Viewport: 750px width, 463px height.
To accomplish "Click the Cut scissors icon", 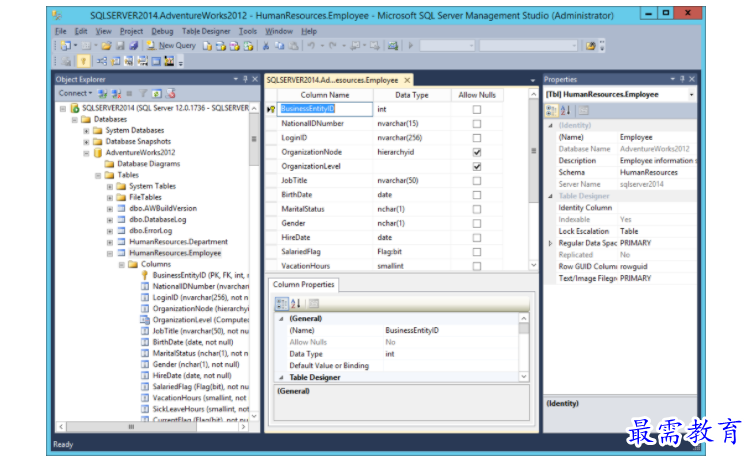I will tap(266, 45).
